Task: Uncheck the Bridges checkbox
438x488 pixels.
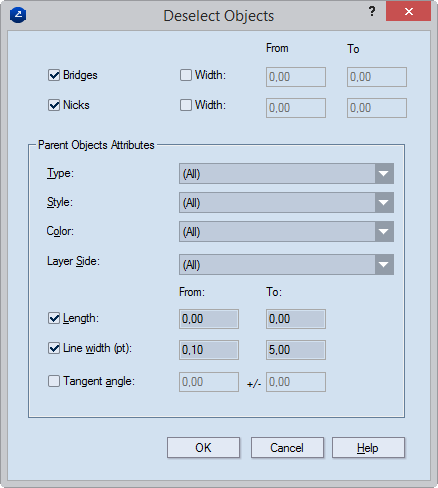Action: [54, 75]
